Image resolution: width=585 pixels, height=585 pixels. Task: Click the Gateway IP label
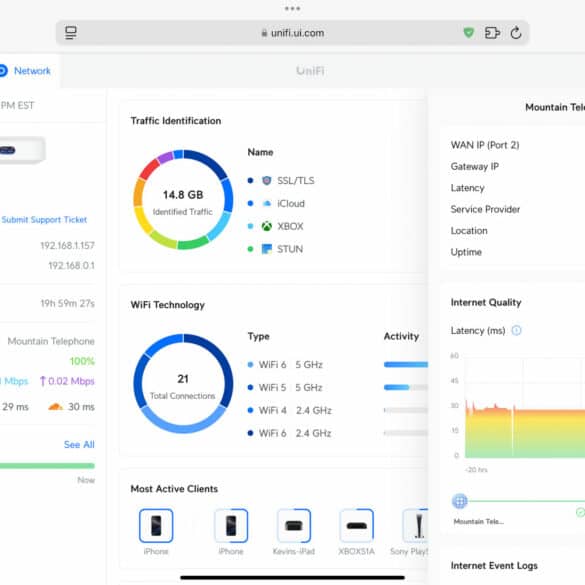click(x=475, y=166)
